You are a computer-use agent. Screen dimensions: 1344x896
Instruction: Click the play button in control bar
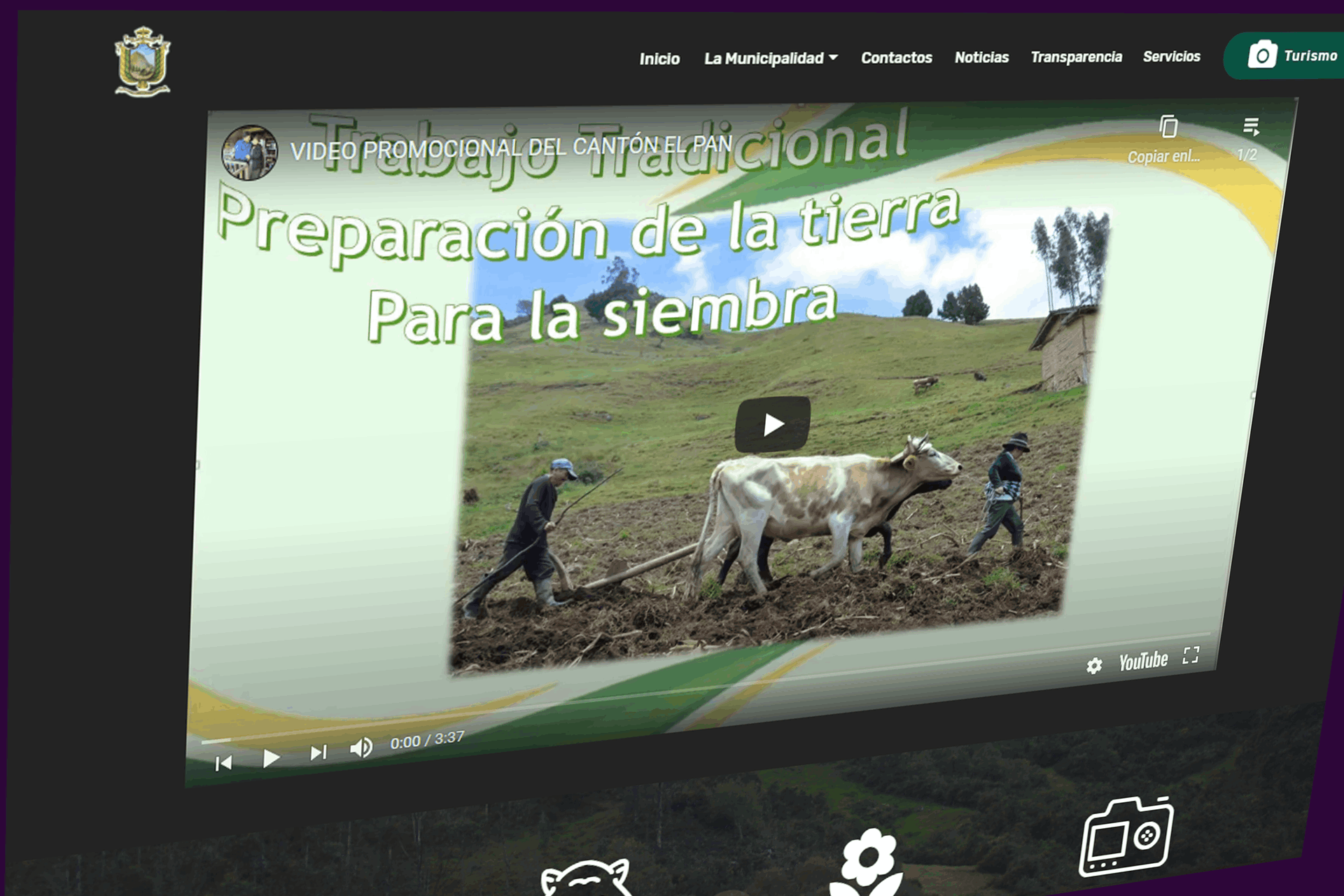(271, 758)
